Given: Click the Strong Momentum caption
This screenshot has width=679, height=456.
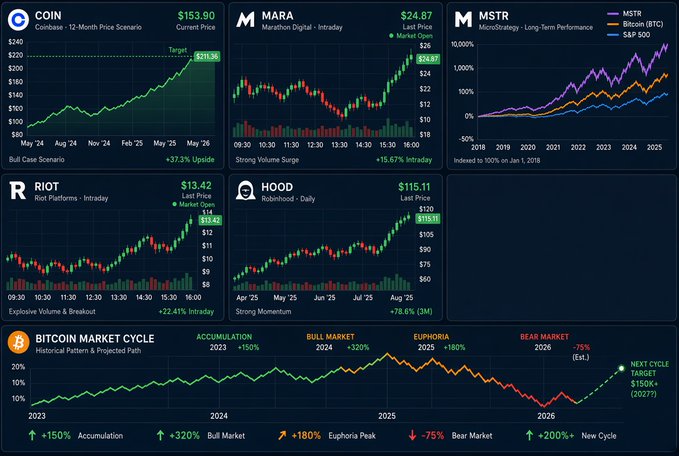Looking at the screenshot, I should tap(263, 311).
